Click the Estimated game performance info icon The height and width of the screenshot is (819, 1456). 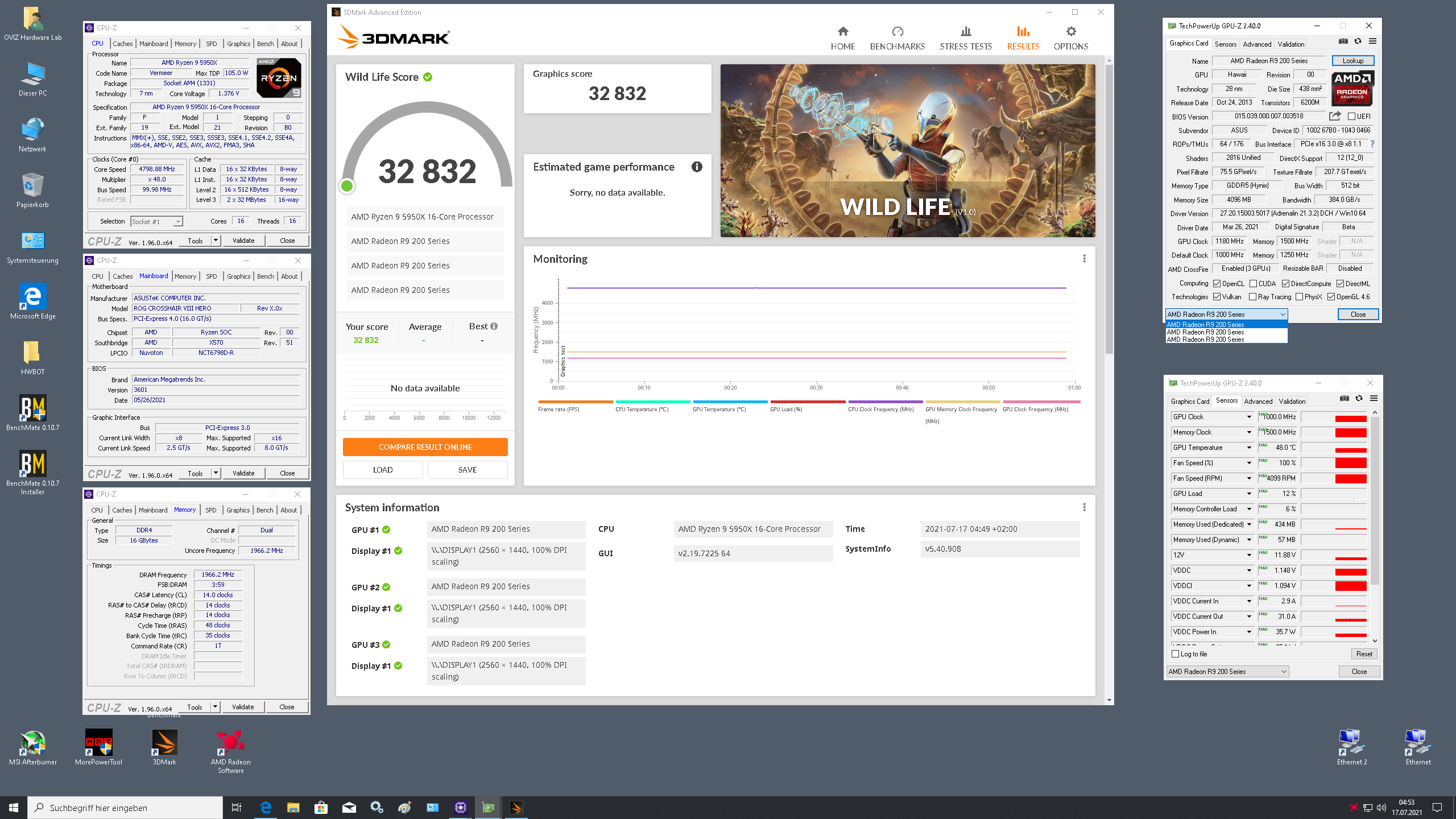pos(697,167)
